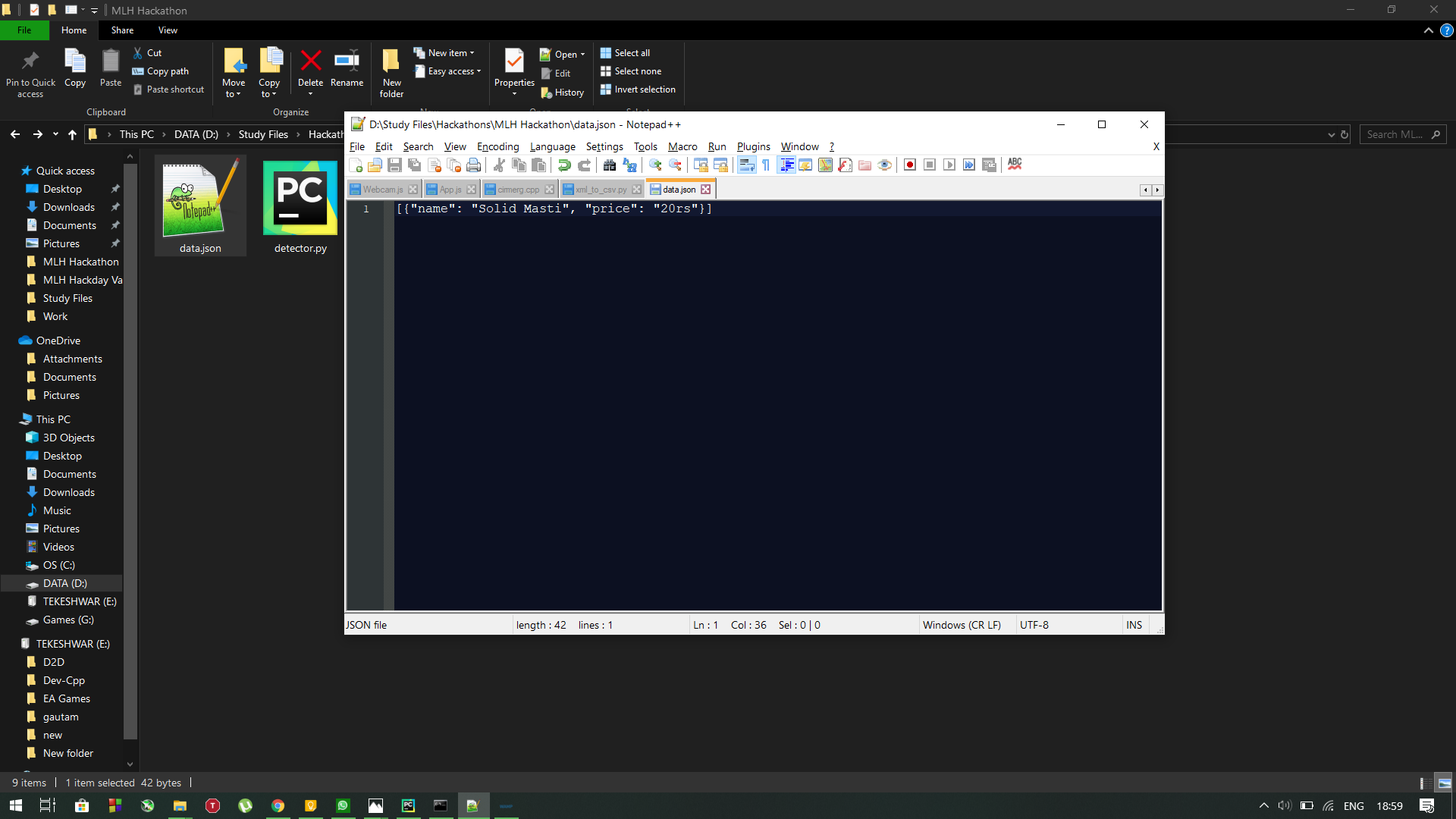Click the Print icon in Notepad++
Image resolution: width=1456 pixels, height=819 pixels.
pos(474,165)
